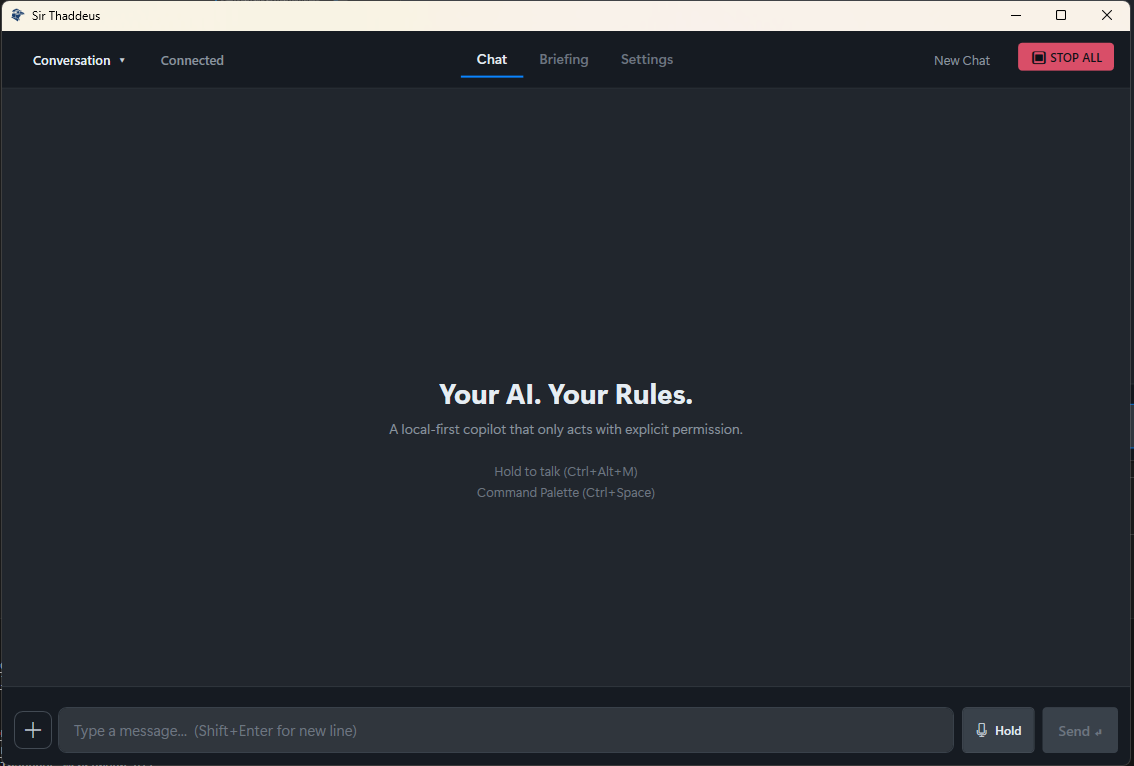
Task: Click the 'Hold to talk (Ctrl+Alt+M)' hint
Action: pyautogui.click(x=565, y=471)
